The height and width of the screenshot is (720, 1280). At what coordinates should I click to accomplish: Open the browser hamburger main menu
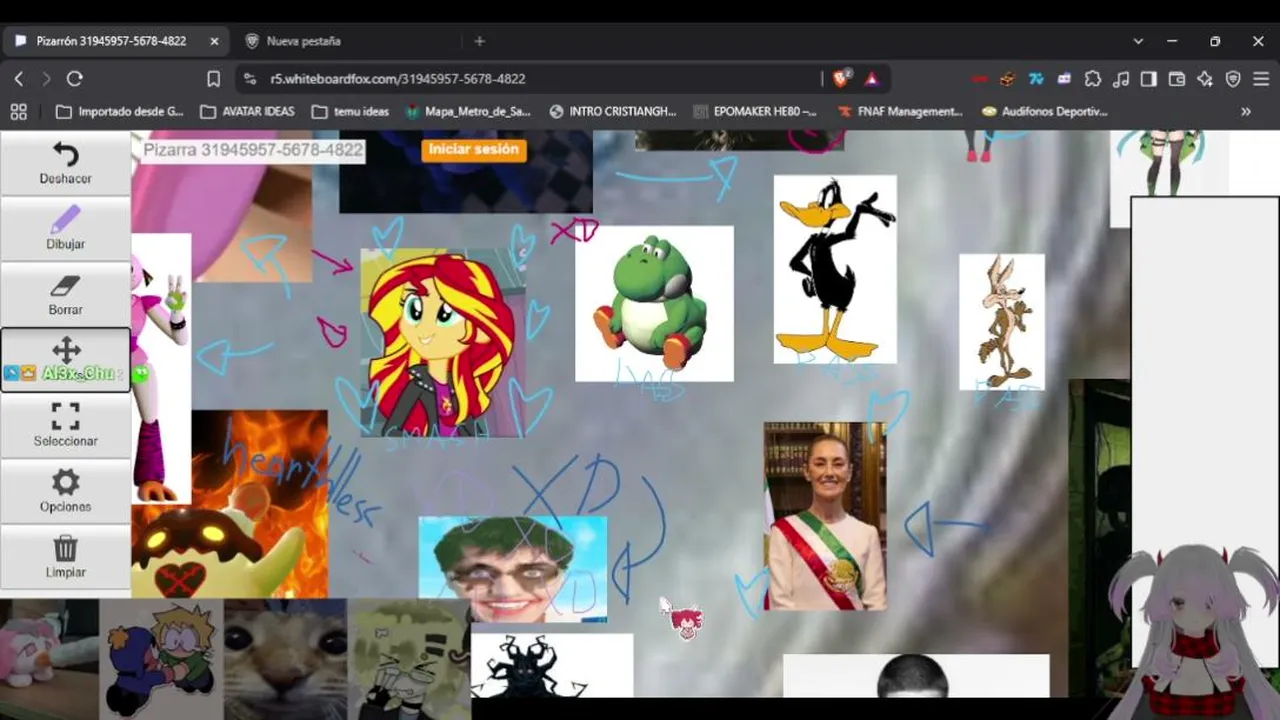click(1260, 78)
